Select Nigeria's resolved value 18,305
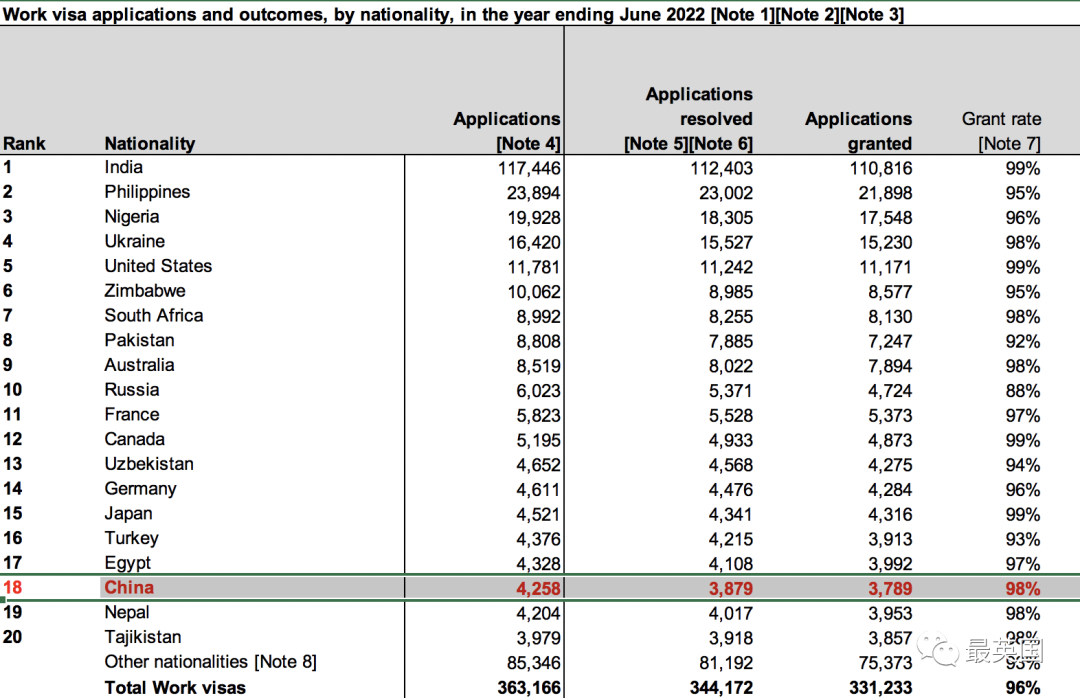 tap(727, 218)
